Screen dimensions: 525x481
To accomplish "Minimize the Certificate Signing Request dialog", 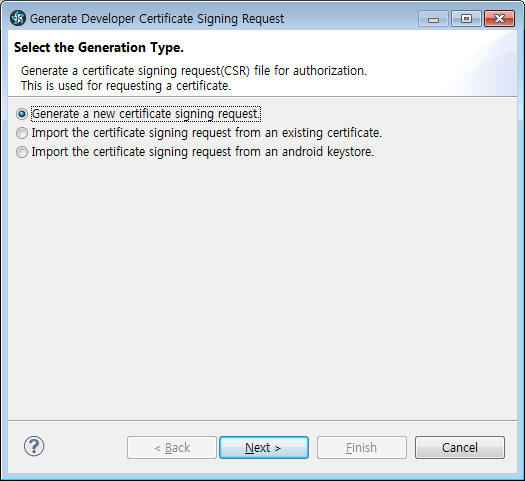I will [x=433, y=19].
